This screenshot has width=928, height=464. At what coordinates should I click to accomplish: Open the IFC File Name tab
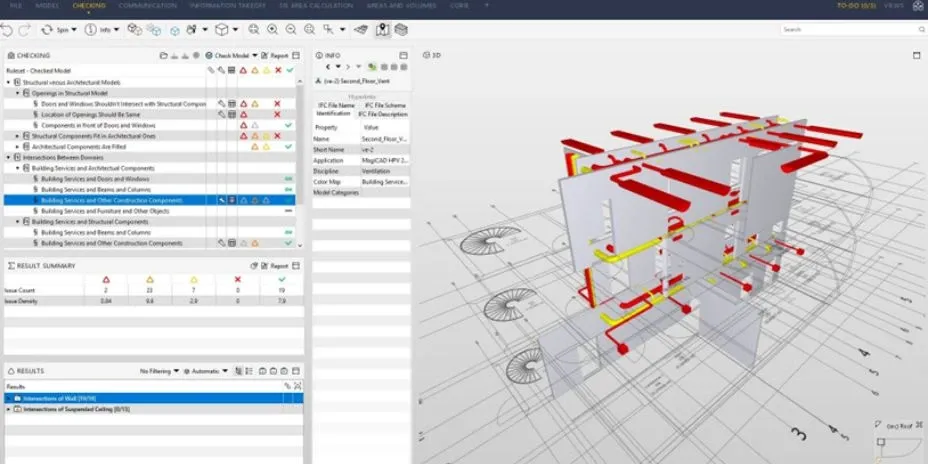coord(336,105)
